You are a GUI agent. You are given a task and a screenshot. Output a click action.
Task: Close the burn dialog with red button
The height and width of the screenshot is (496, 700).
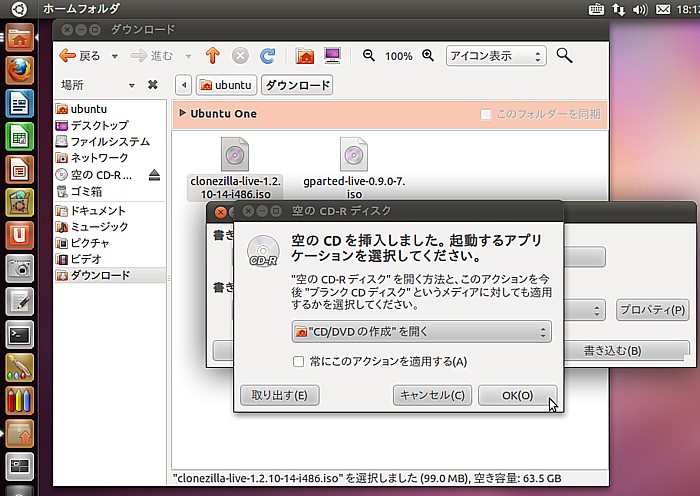click(x=220, y=213)
